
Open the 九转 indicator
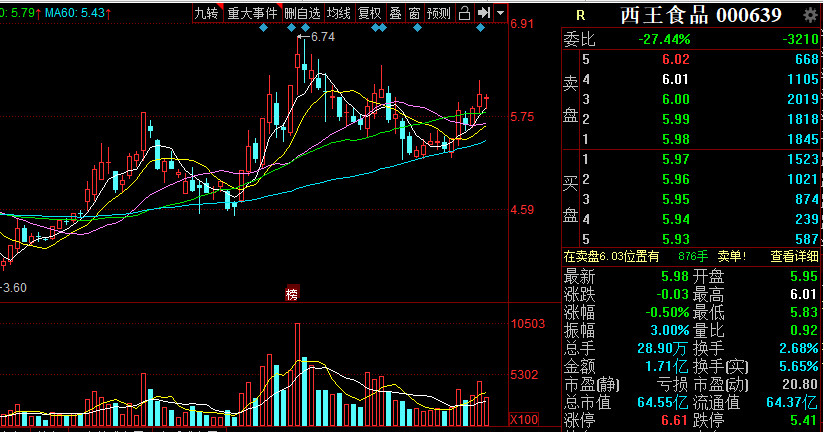coord(206,13)
